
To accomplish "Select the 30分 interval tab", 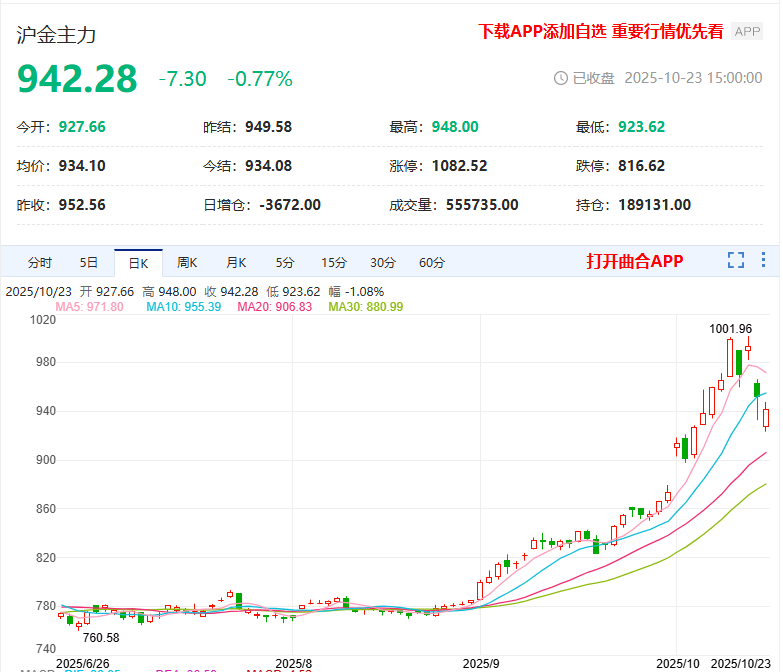I will tap(383, 263).
